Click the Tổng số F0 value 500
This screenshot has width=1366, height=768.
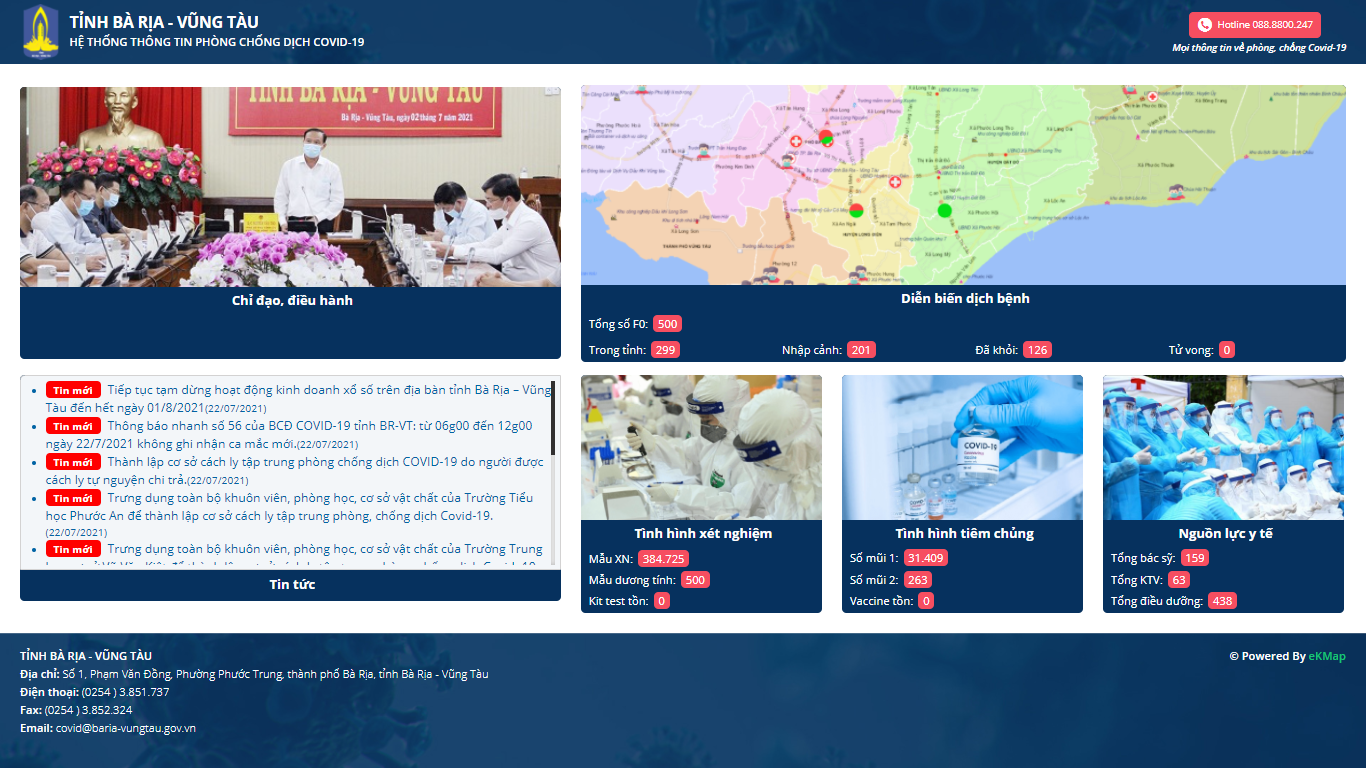click(668, 324)
